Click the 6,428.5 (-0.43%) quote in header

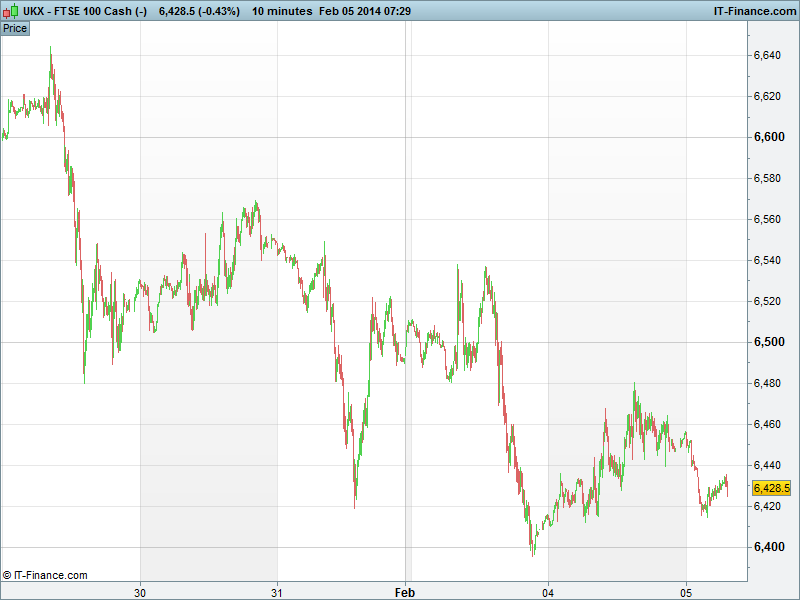[199, 12]
